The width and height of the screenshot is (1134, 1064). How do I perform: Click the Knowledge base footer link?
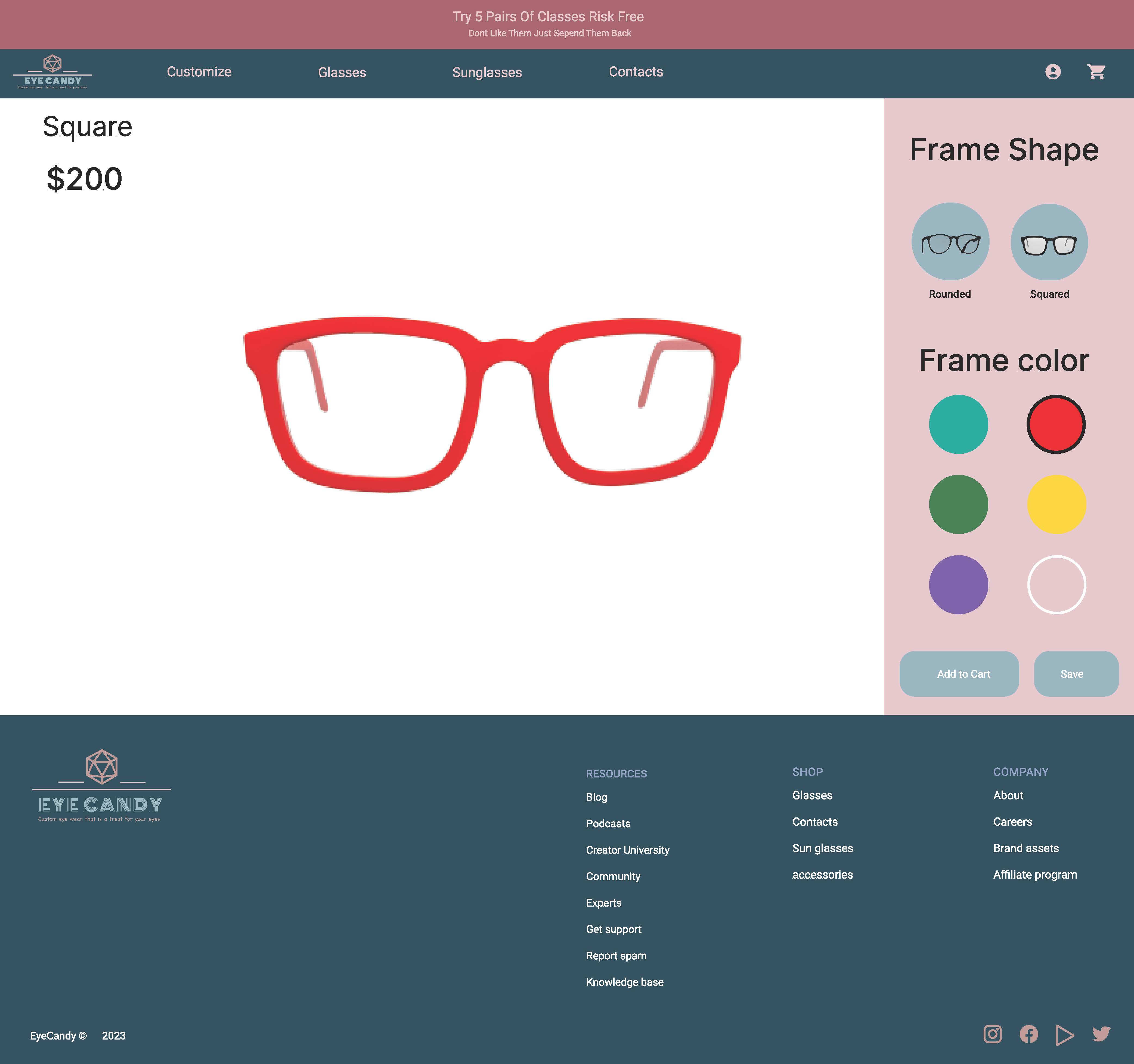(625, 982)
